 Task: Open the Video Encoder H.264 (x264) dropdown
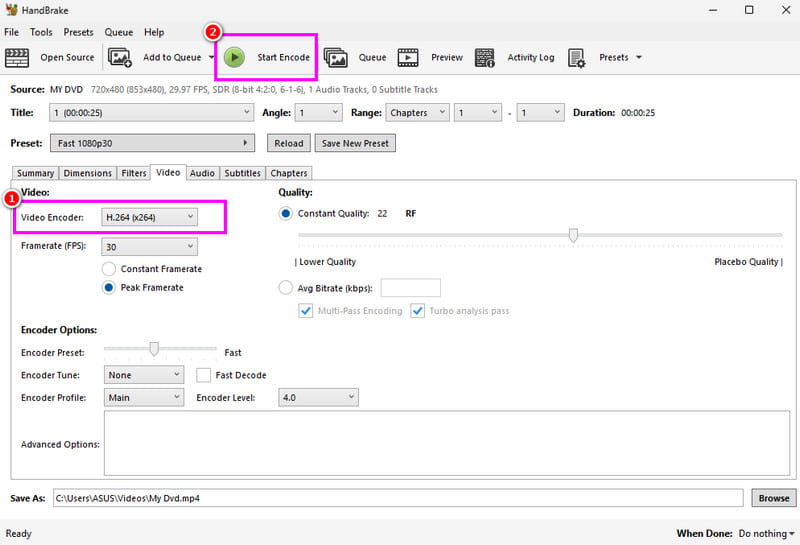149,217
